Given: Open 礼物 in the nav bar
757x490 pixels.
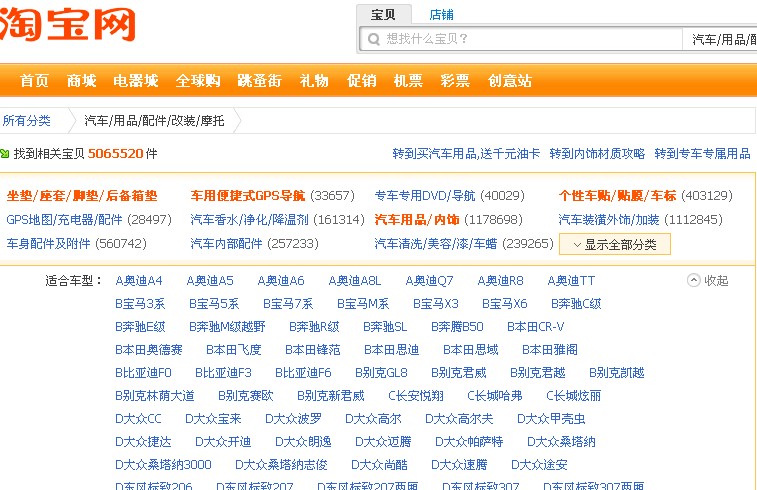Looking at the screenshot, I should [314, 80].
